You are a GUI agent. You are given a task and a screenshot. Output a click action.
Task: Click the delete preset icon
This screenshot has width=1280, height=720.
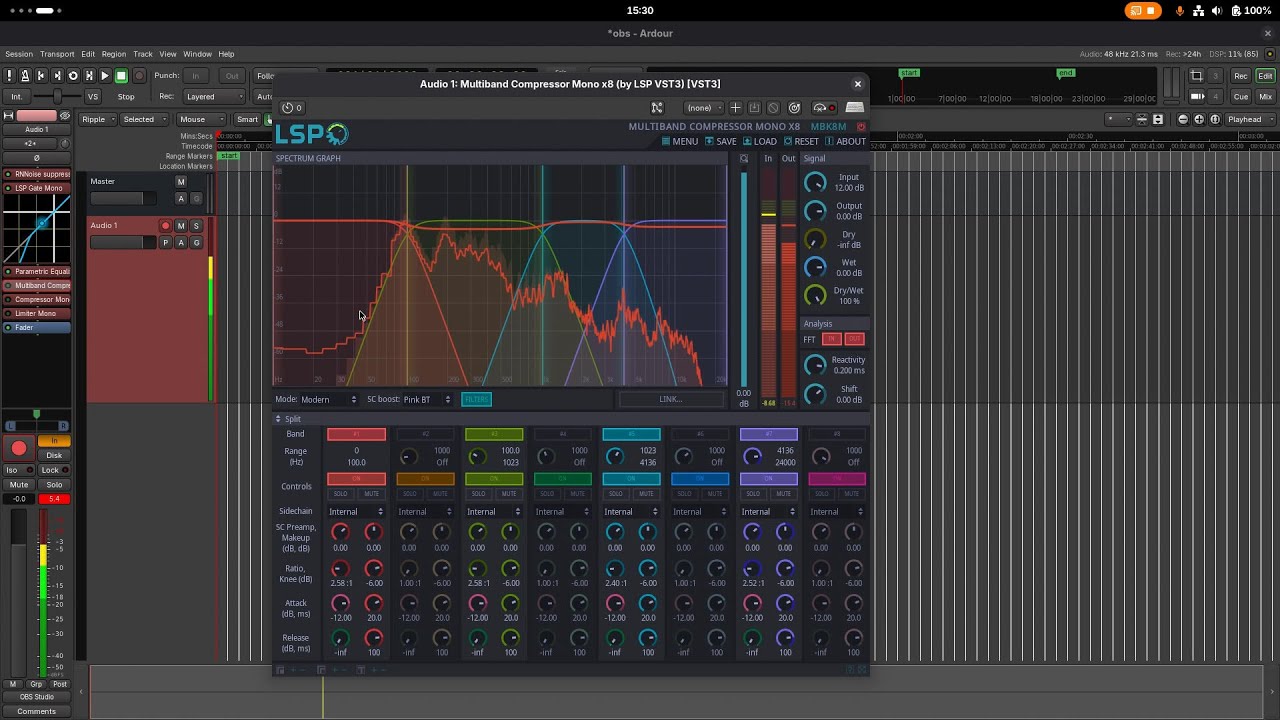773,108
